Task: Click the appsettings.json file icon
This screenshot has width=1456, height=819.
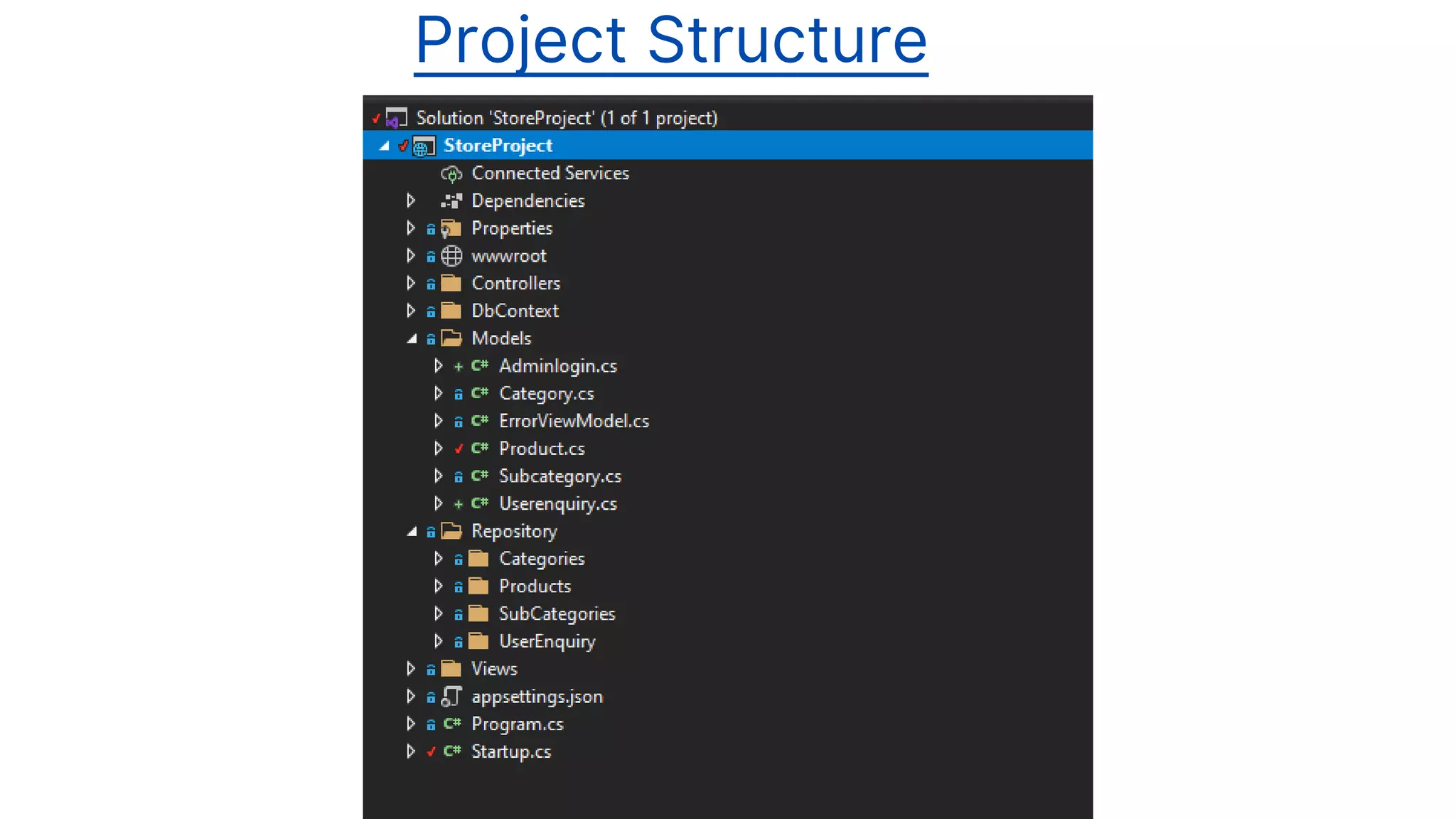Action: (451, 697)
